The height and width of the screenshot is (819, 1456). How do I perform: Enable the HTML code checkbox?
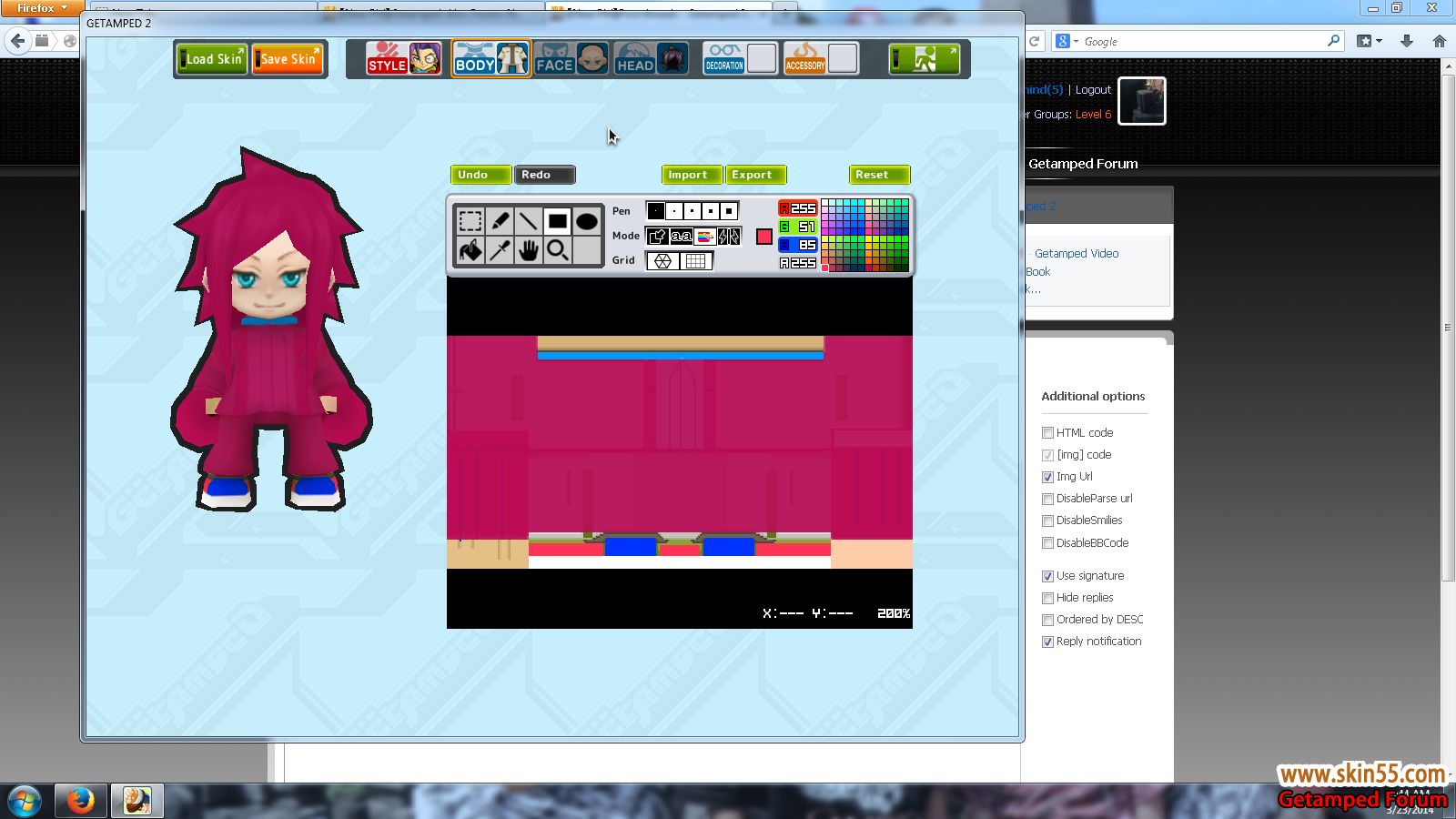(1047, 433)
